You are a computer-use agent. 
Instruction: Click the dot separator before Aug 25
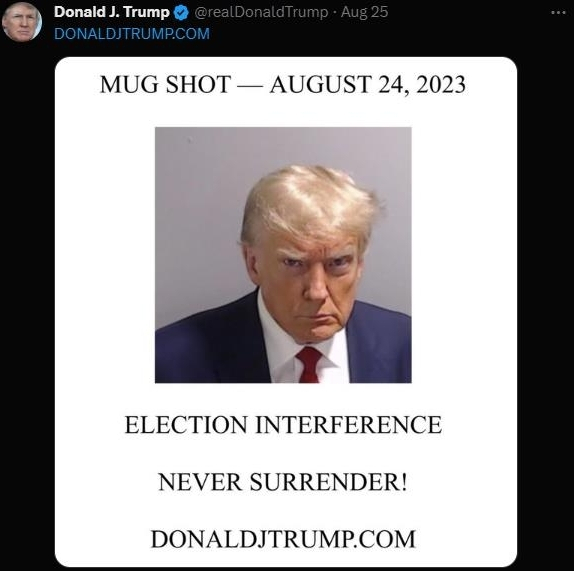click(x=335, y=13)
